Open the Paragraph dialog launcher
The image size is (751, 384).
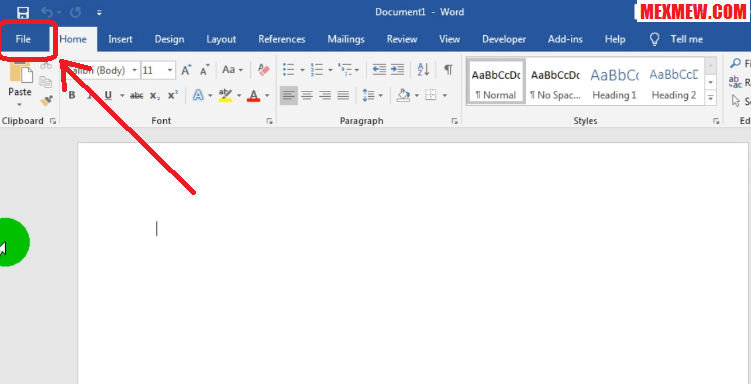455,122
